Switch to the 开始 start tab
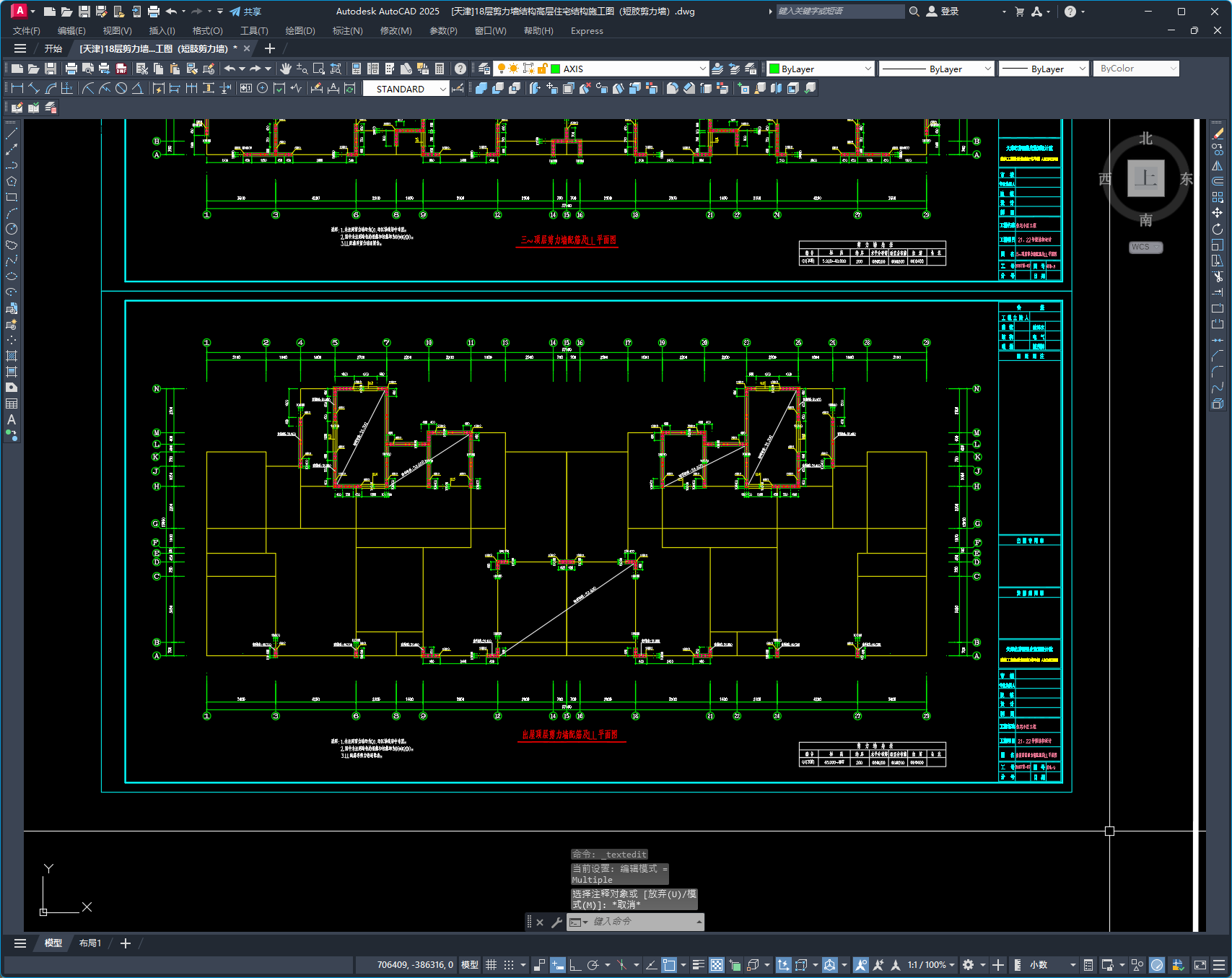 click(x=53, y=48)
